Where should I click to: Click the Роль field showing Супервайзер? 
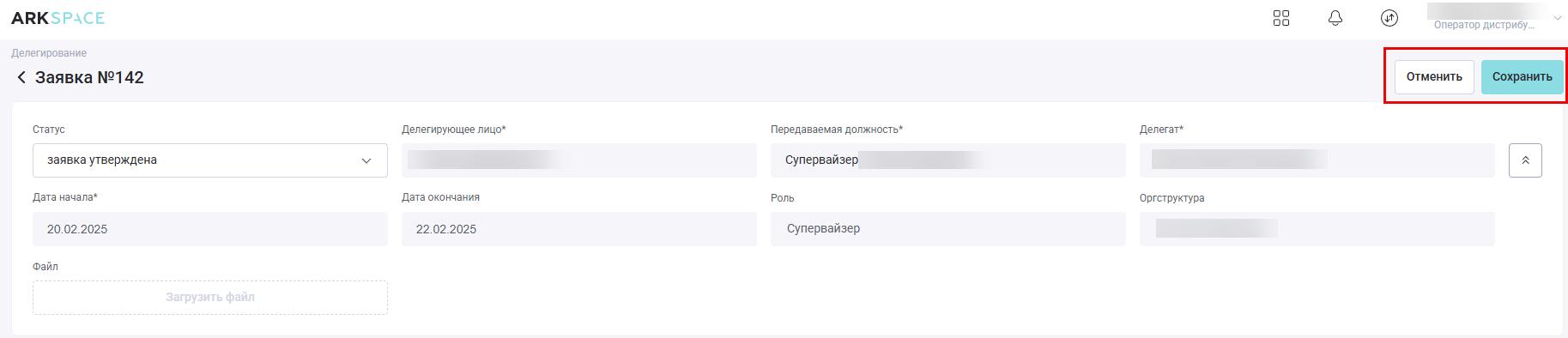948,229
